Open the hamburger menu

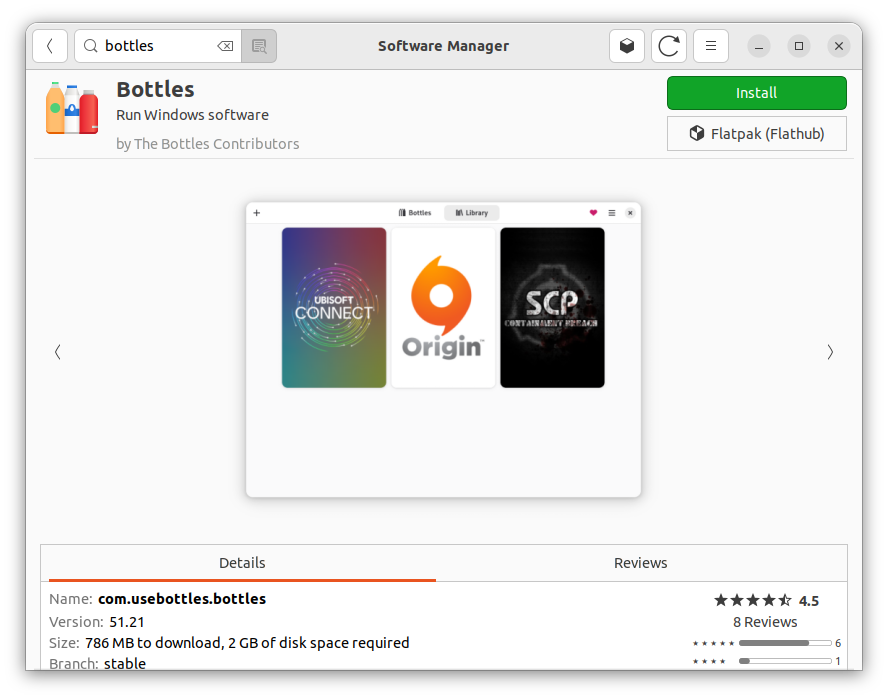click(x=711, y=46)
